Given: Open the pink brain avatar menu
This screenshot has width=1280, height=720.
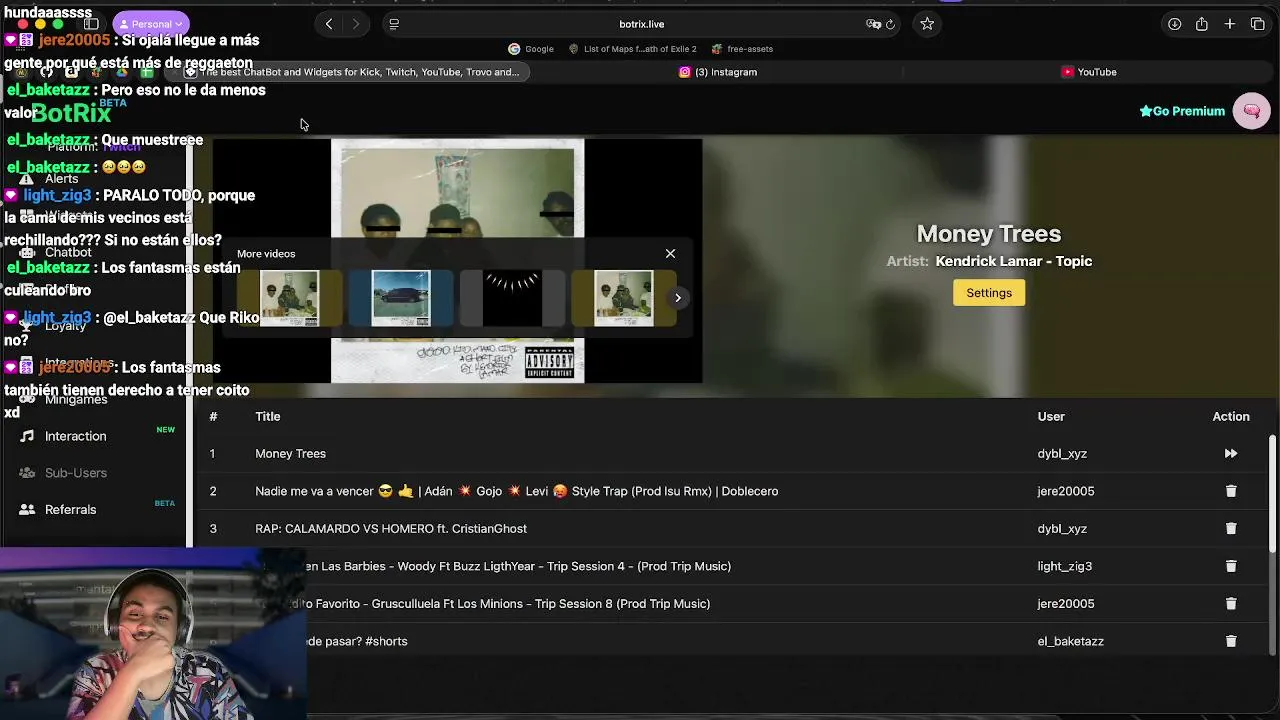Looking at the screenshot, I should click(x=1251, y=111).
